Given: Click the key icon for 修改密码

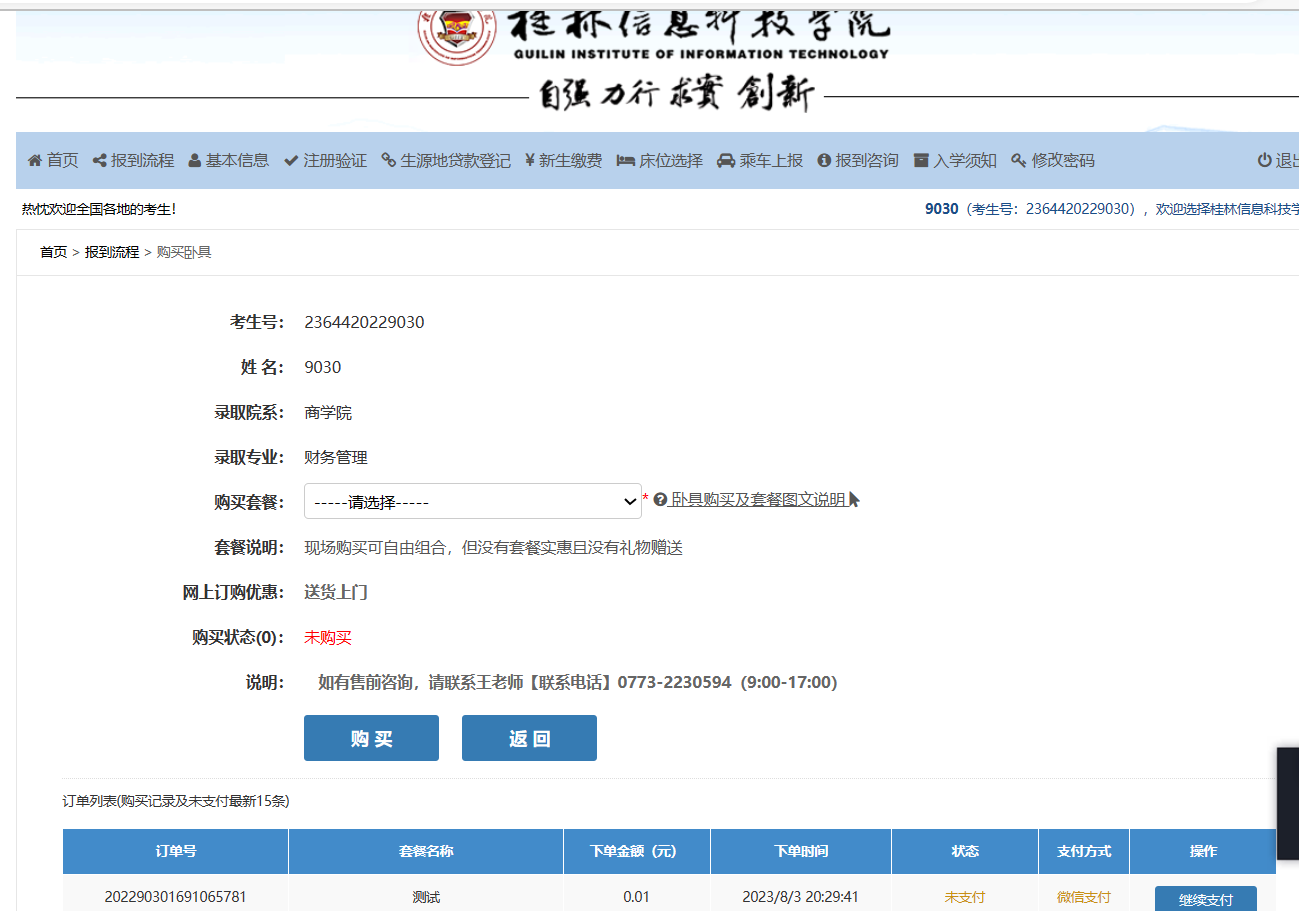Looking at the screenshot, I should pyautogui.click(x=1019, y=161).
